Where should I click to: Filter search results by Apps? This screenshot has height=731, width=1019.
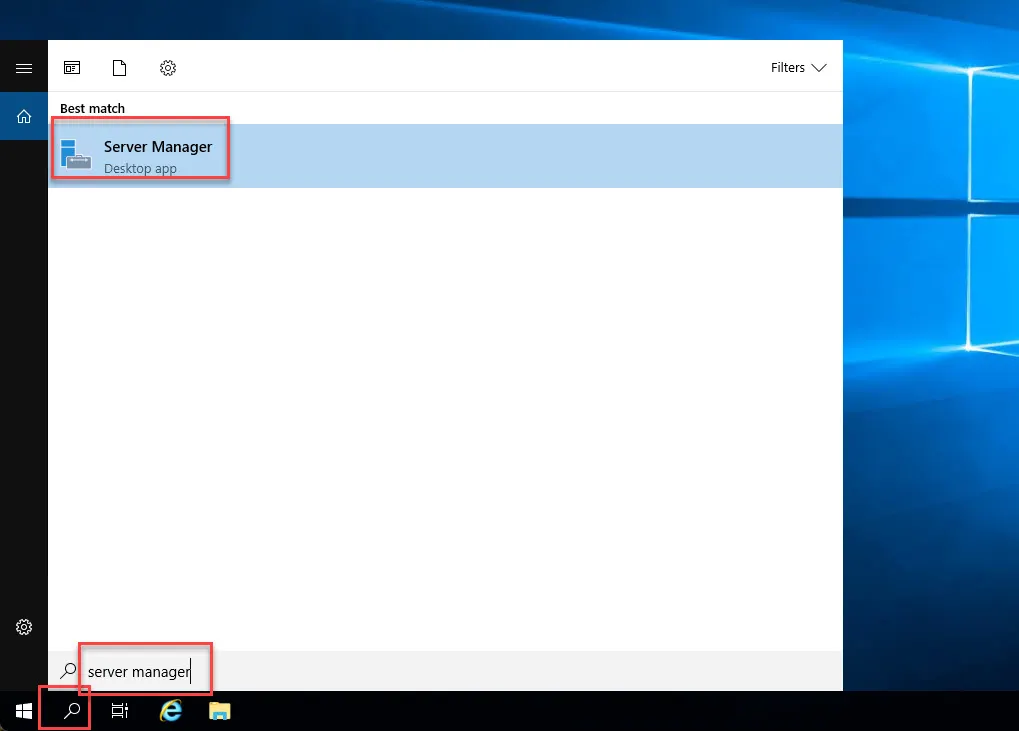coord(71,68)
